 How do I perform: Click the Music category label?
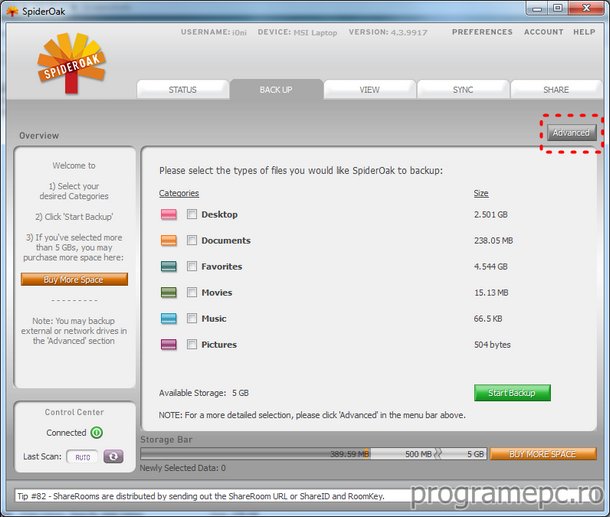pyautogui.click(x=214, y=319)
